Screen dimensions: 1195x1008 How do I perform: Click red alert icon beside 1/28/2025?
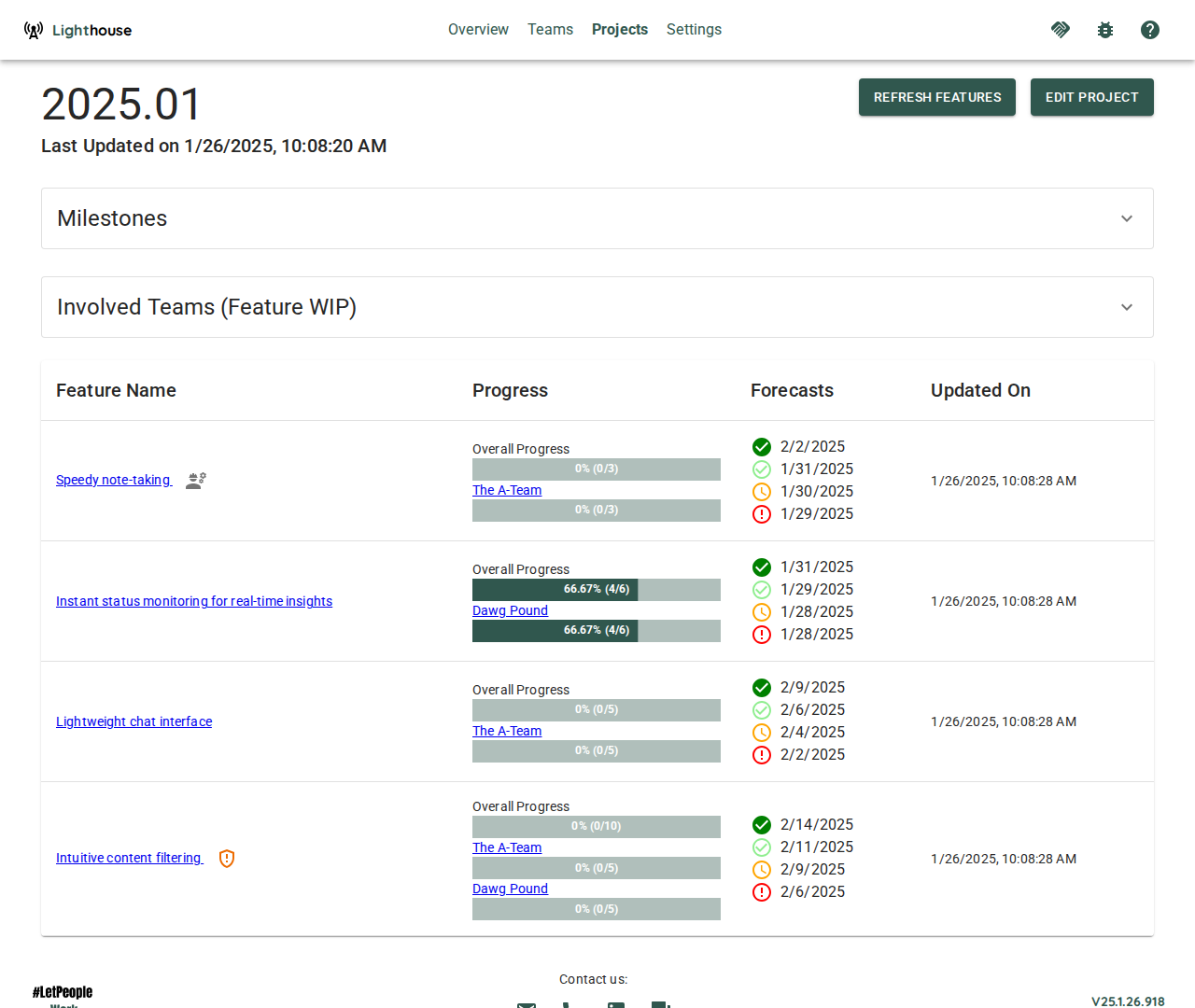tap(762, 635)
